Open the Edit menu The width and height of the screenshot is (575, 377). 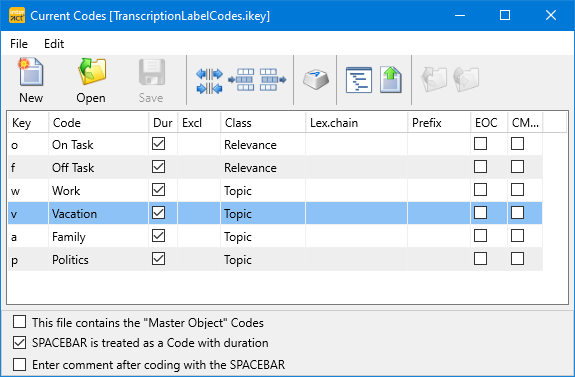pos(54,44)
